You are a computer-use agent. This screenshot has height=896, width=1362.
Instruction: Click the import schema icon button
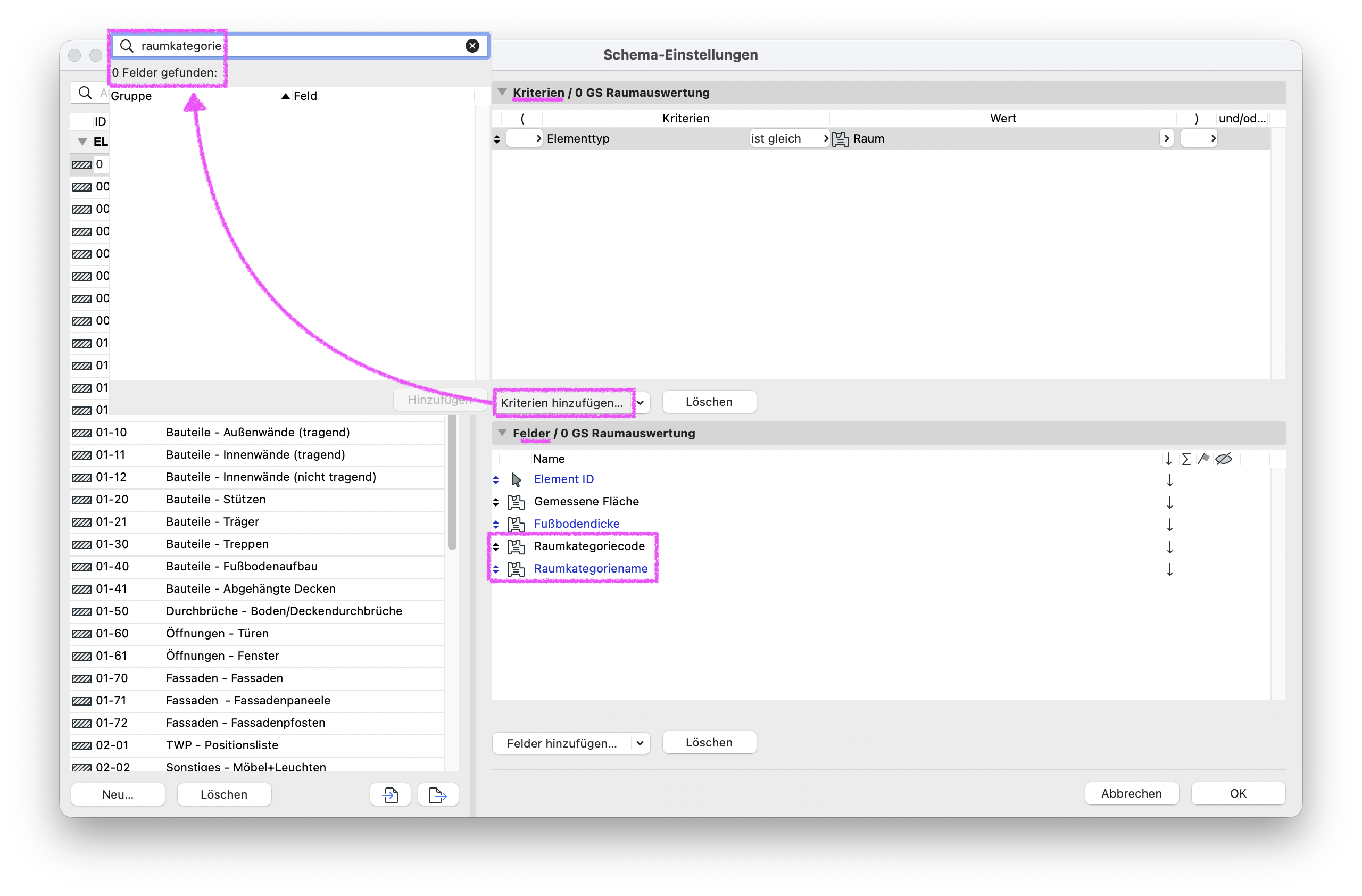391,794
